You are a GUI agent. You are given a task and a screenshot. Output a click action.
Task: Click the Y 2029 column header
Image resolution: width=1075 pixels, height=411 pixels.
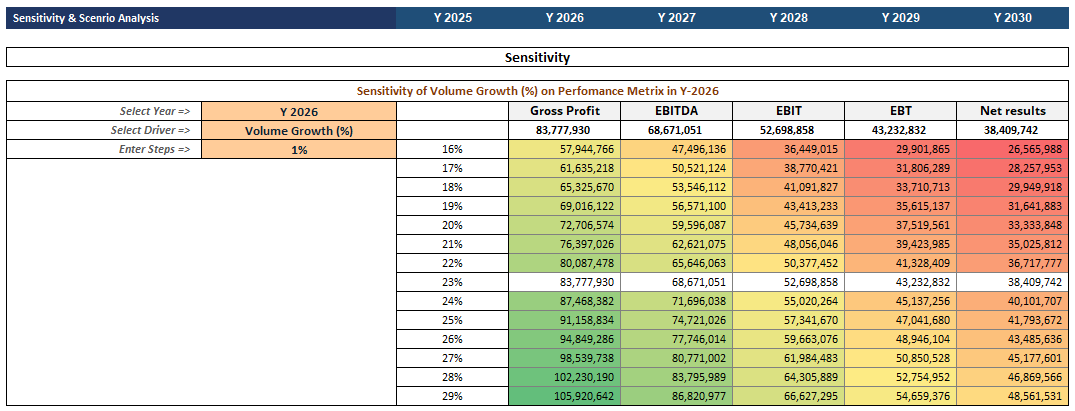tap(901, 18)
